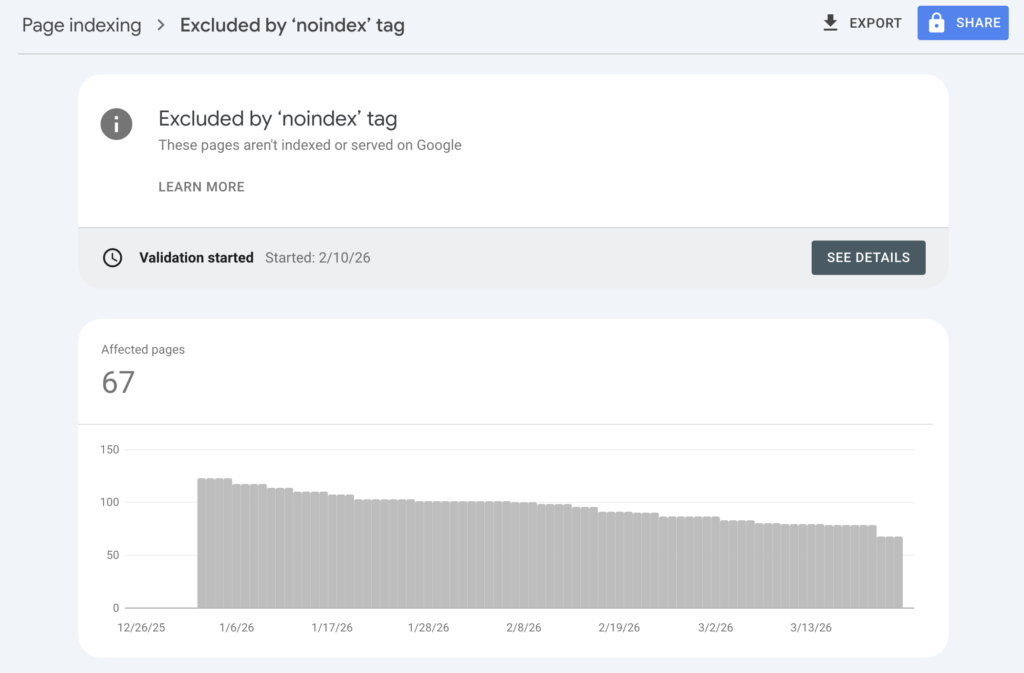Viewport: 1024px width, 673px height.
Task: Click the Export download arrow icon
Action: (x=830, y=23)
